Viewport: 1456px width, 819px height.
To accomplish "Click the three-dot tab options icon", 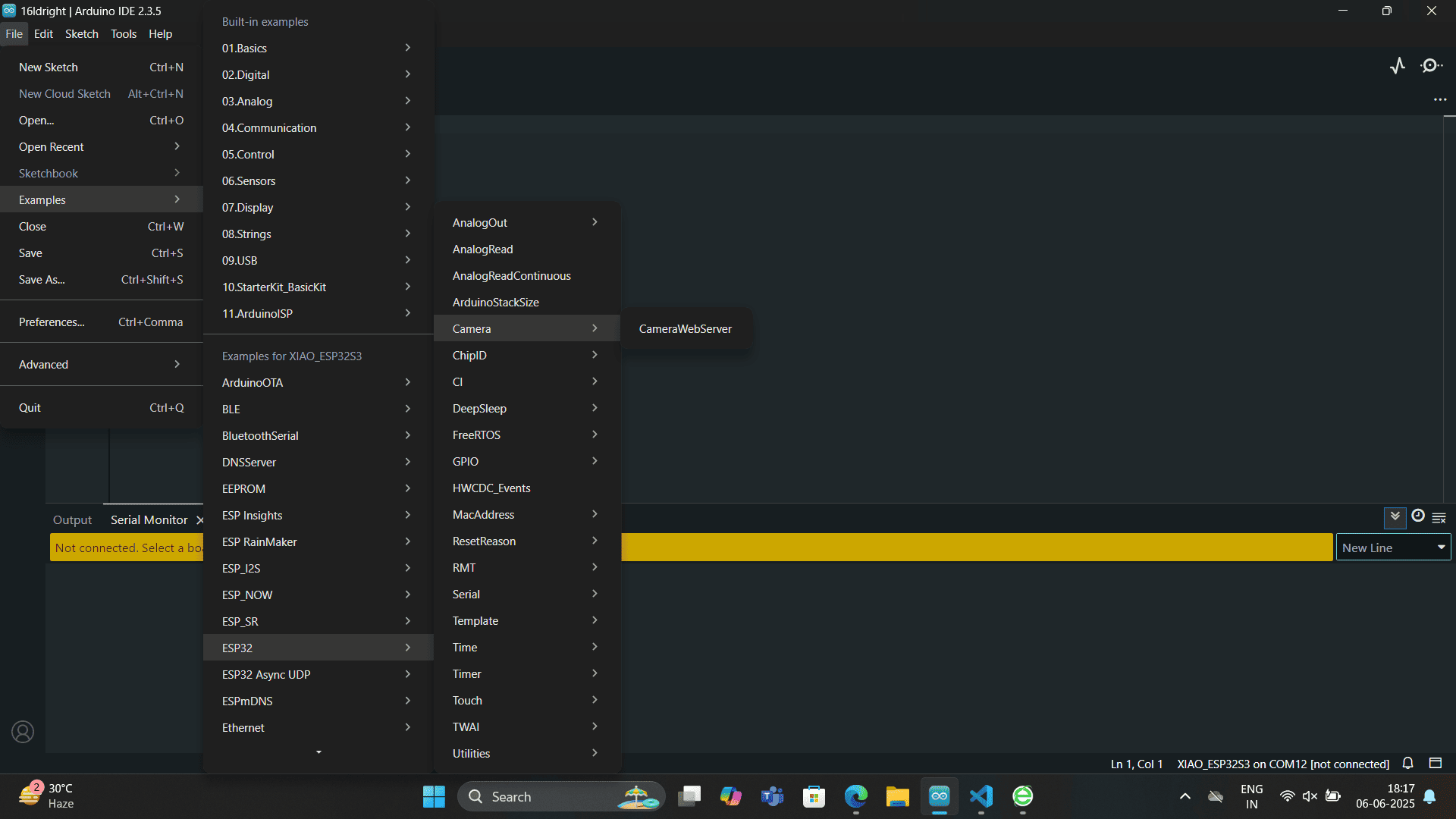I will [1440, 99].
